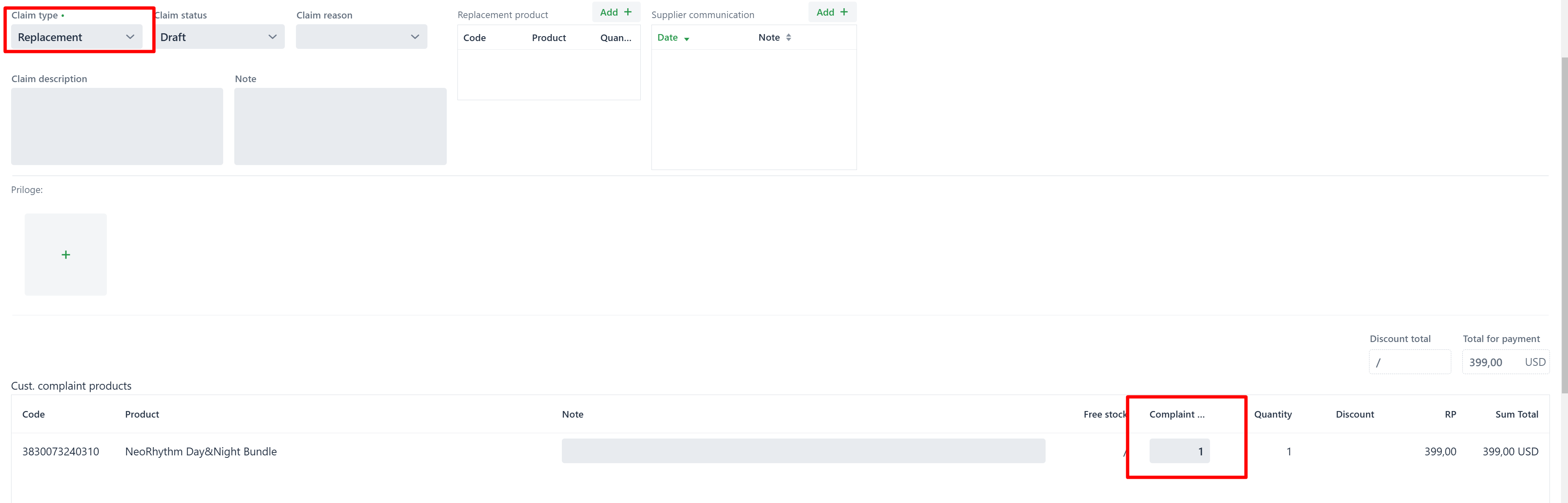Open the Claim type dropdown
The height and width of the screenshot is (503, 1568).
[x=77, y=37]
